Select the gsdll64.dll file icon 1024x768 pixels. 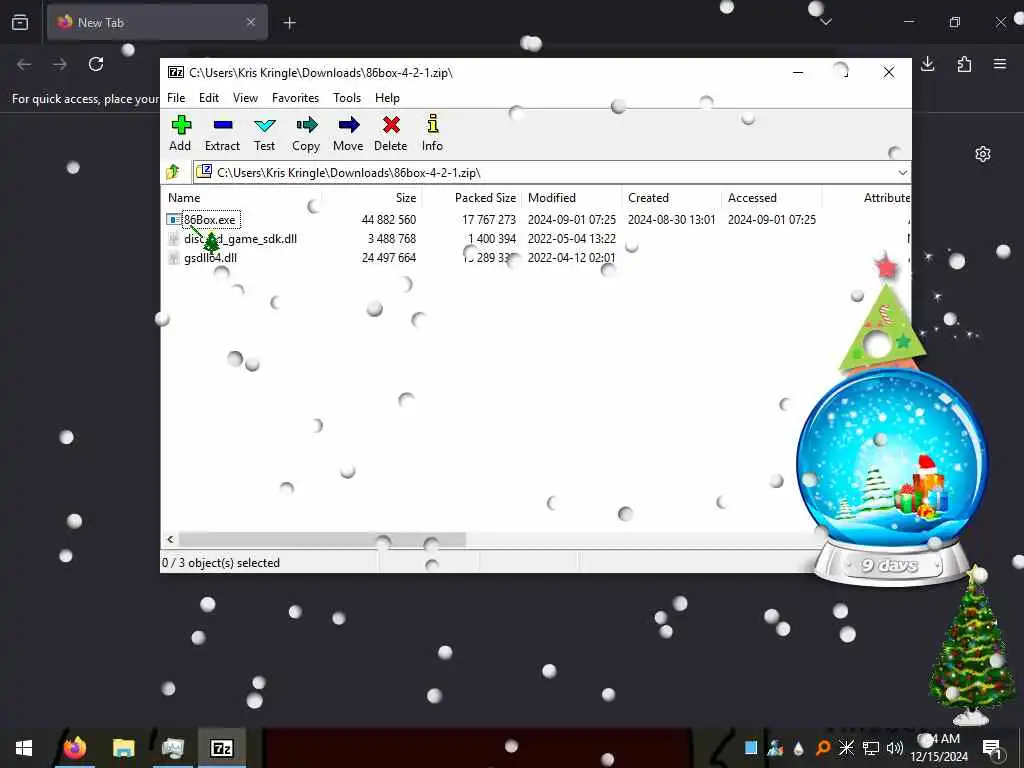pos(172,258)
